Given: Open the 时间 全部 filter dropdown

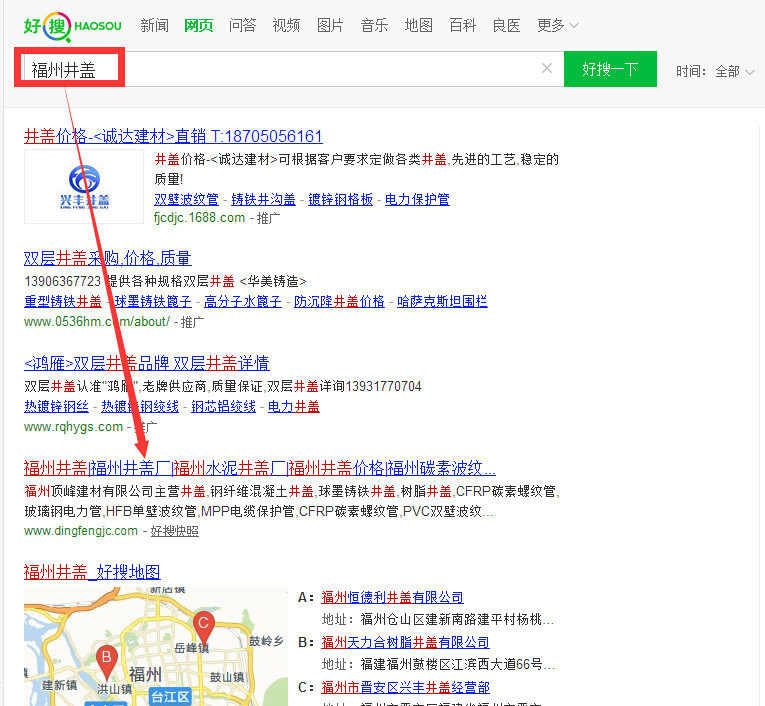Looking at the screenshot, I should point(735,72).
